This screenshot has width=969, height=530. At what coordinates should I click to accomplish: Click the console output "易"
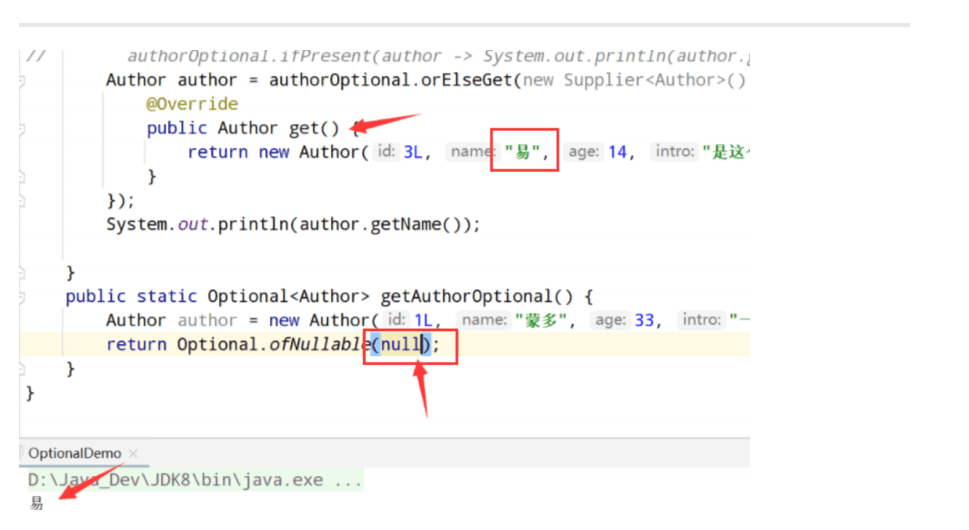click(37, 503)
